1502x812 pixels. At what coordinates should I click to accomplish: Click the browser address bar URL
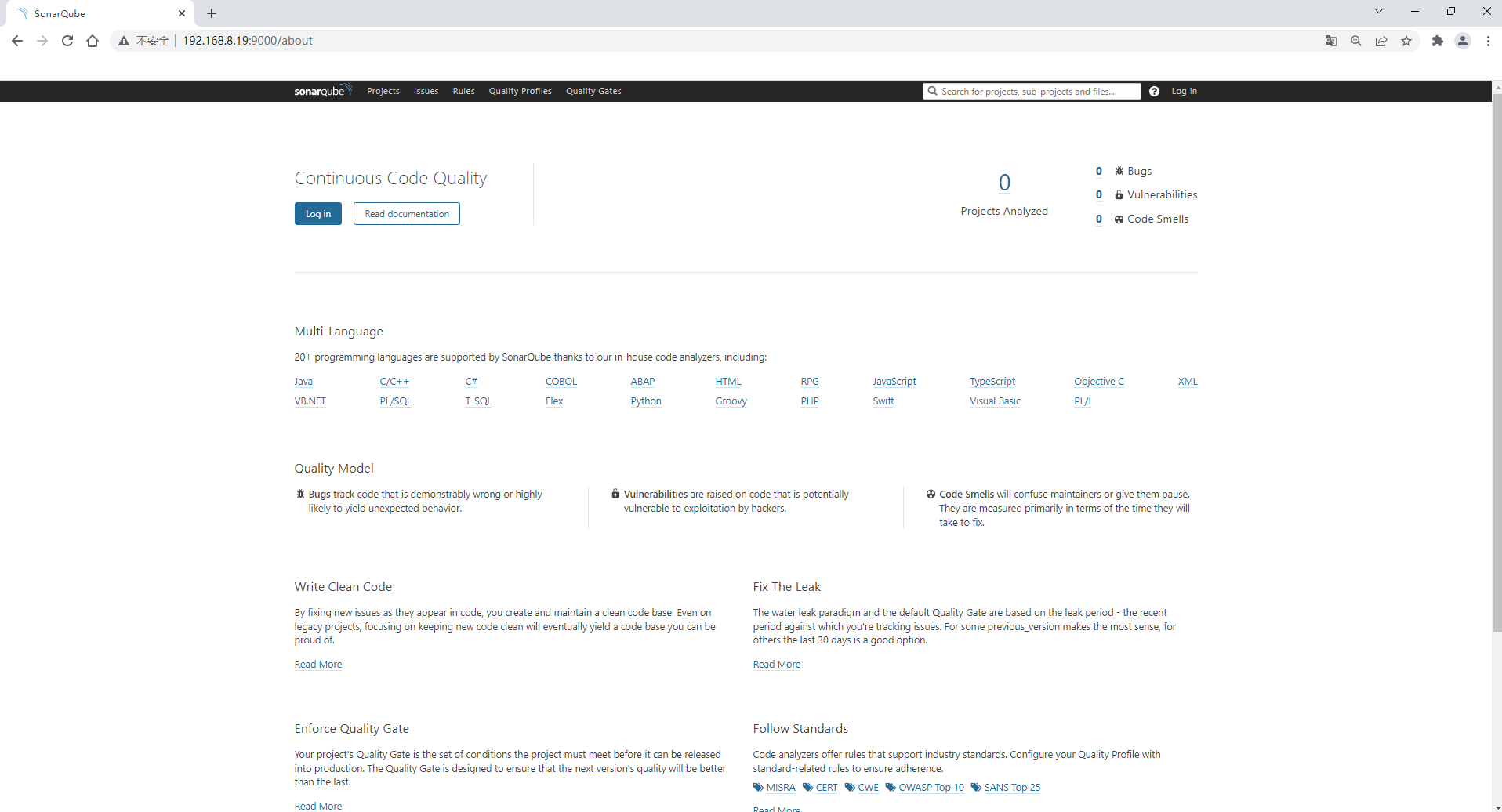[x=248, y=41]
